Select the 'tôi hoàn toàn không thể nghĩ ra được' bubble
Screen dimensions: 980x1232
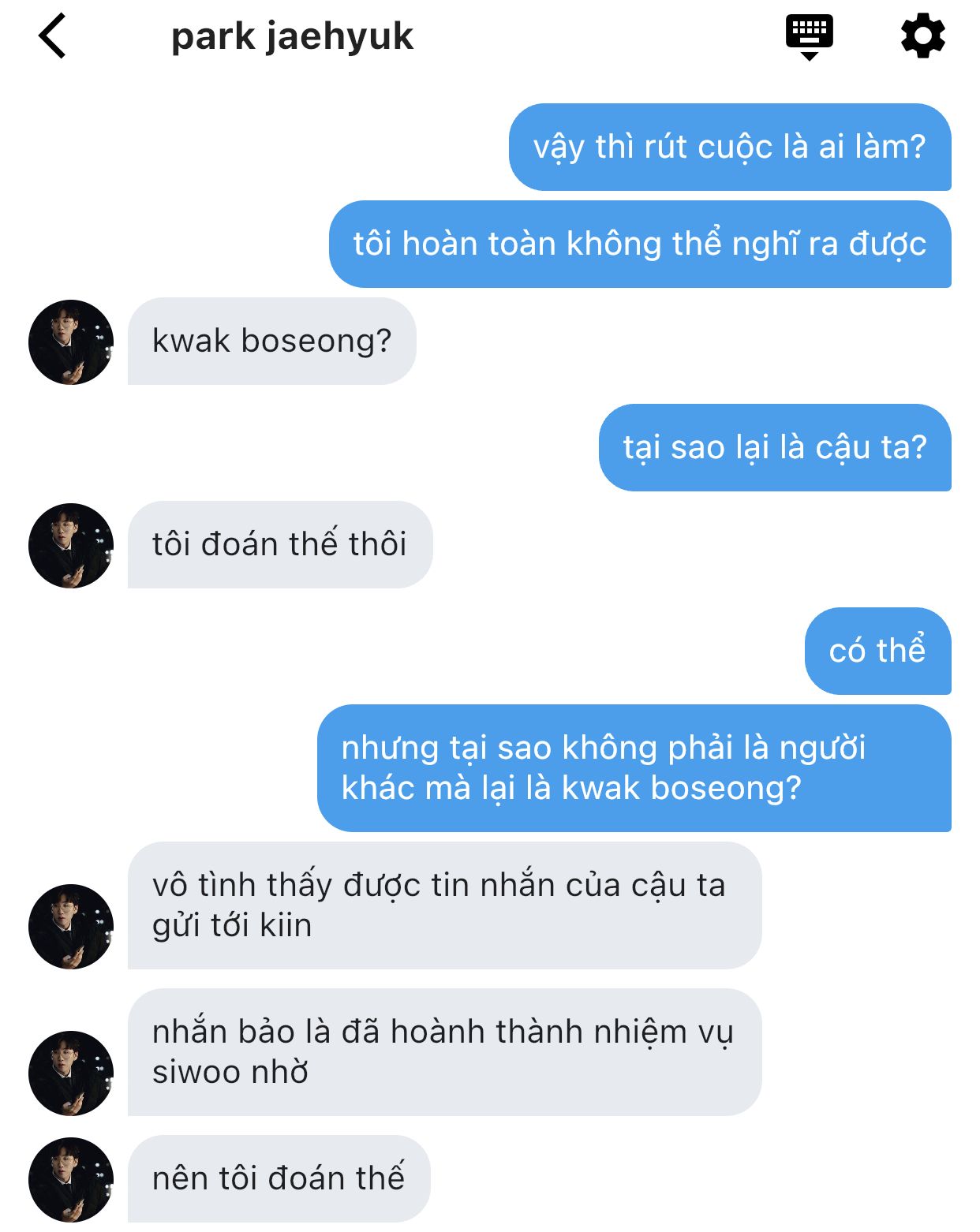tap(640, 245)
